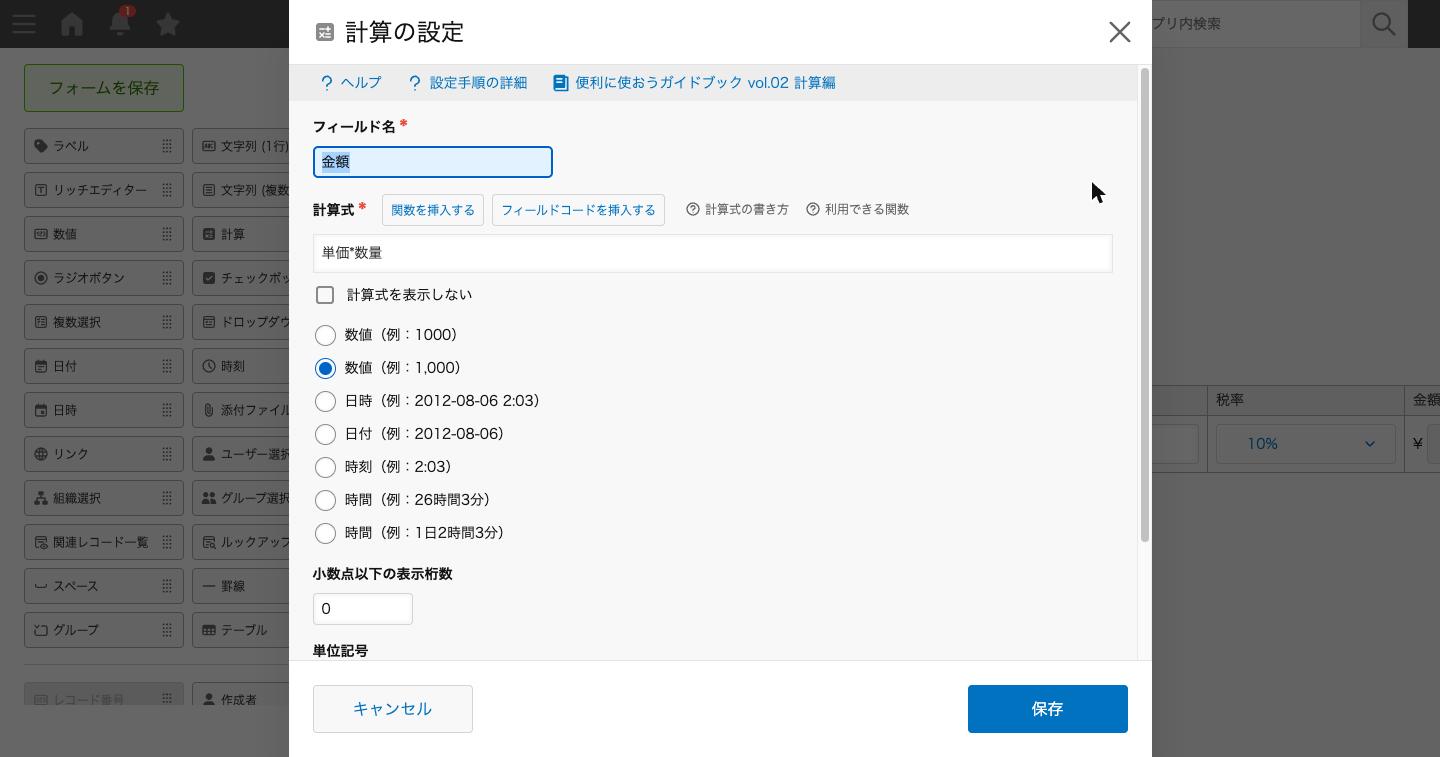The image size is (1440, 757).
Task: Select the テーブル field item
Action: [240, 630]
